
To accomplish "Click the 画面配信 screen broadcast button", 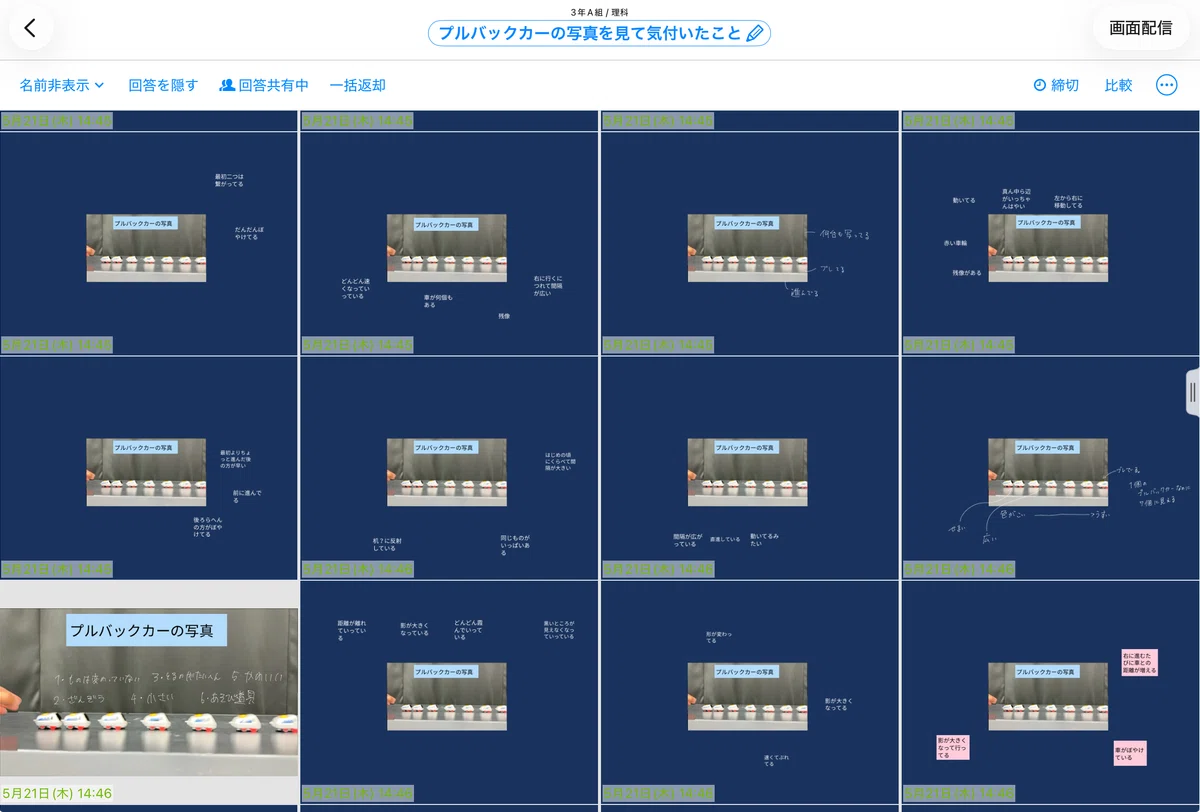I will point(1141,28).
